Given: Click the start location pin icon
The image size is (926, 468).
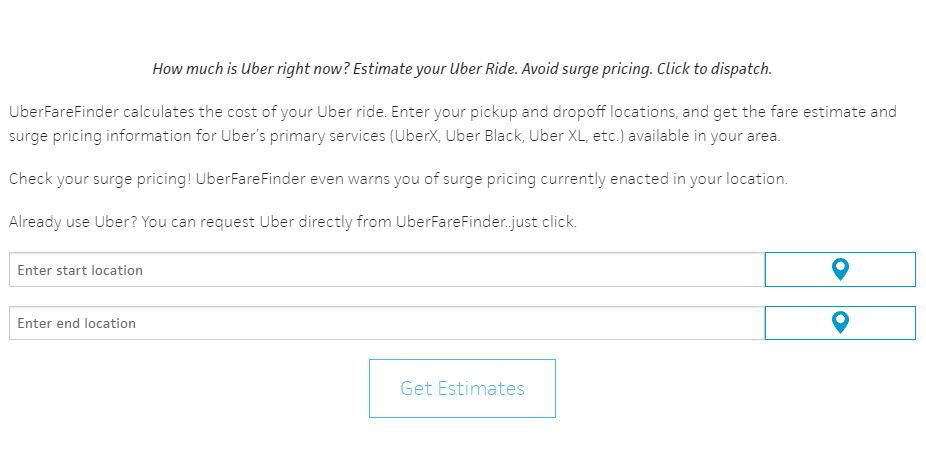Looking at the screenshot, I should [x=840, y=269].
